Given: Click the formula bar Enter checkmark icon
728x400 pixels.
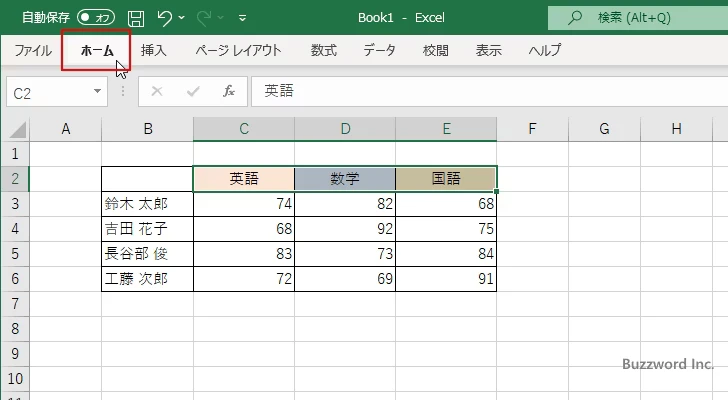Looking at the screenshot, I should click(193, 91).
